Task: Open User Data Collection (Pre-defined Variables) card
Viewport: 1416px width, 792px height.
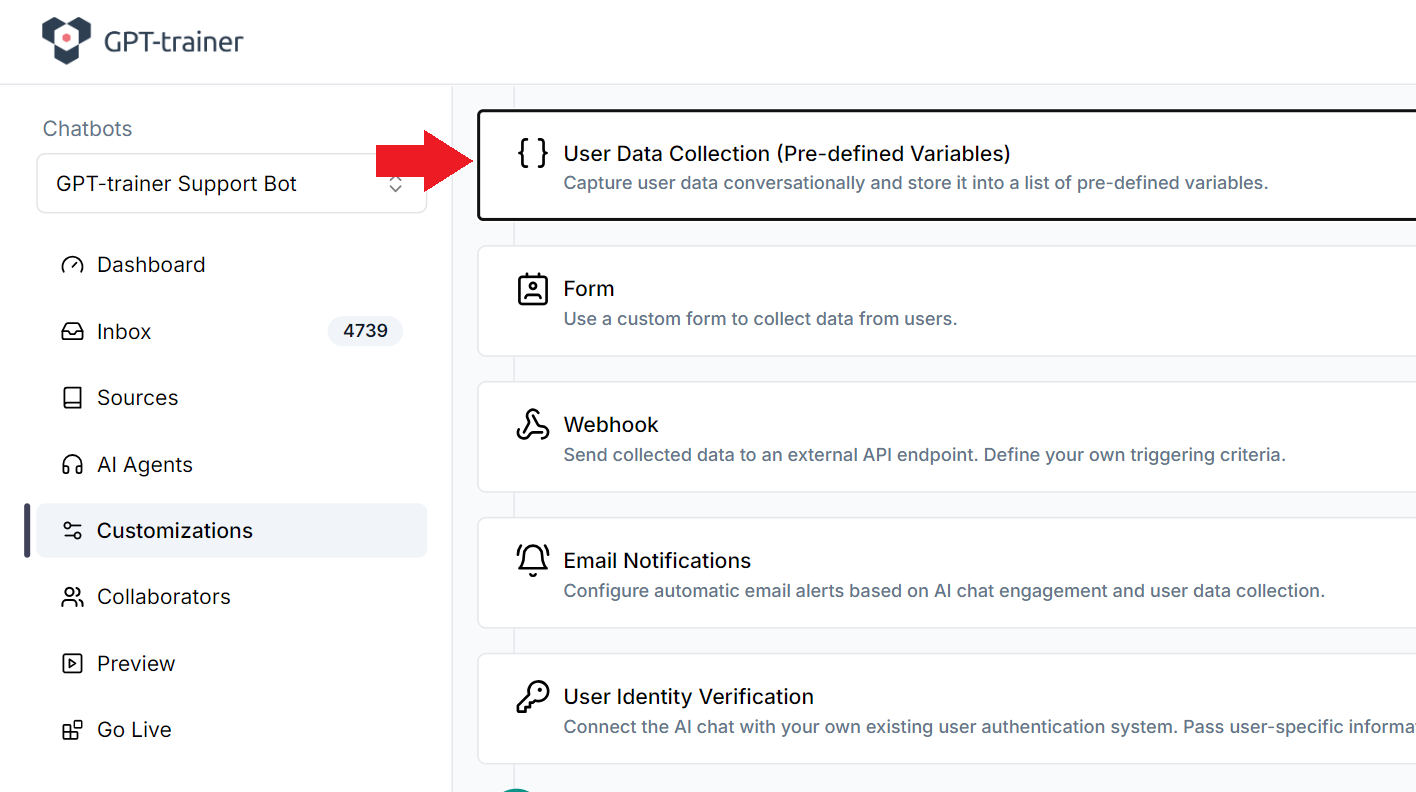Action: click(x=946, y=165)
